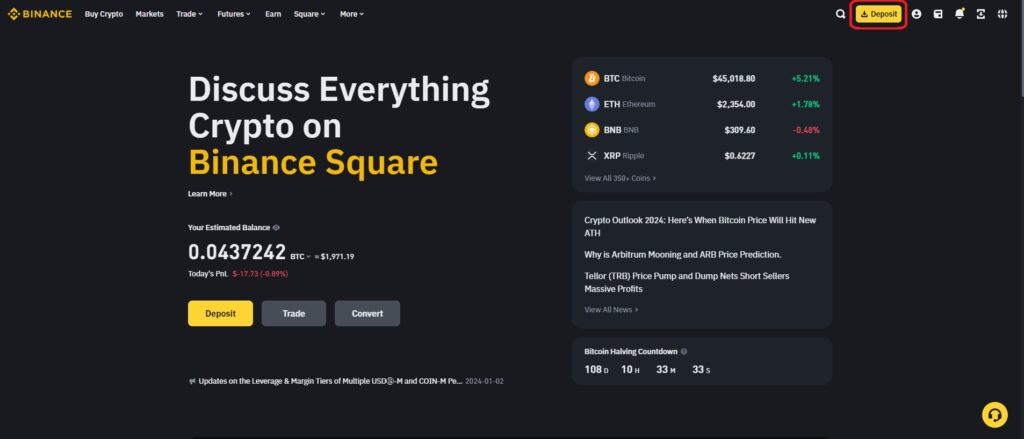The image size is (1024, 439).
Task: Open View All 350+ Coins link
Action: click(x=620, y=178)
